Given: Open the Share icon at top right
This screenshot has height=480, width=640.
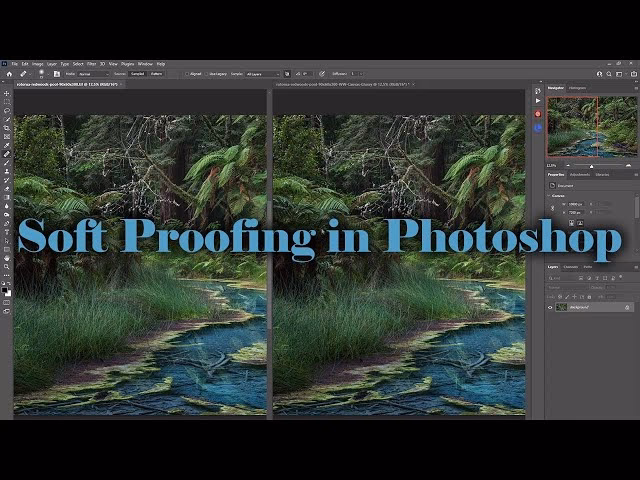Looking at the screenshot, I should [x=634, y=74].
